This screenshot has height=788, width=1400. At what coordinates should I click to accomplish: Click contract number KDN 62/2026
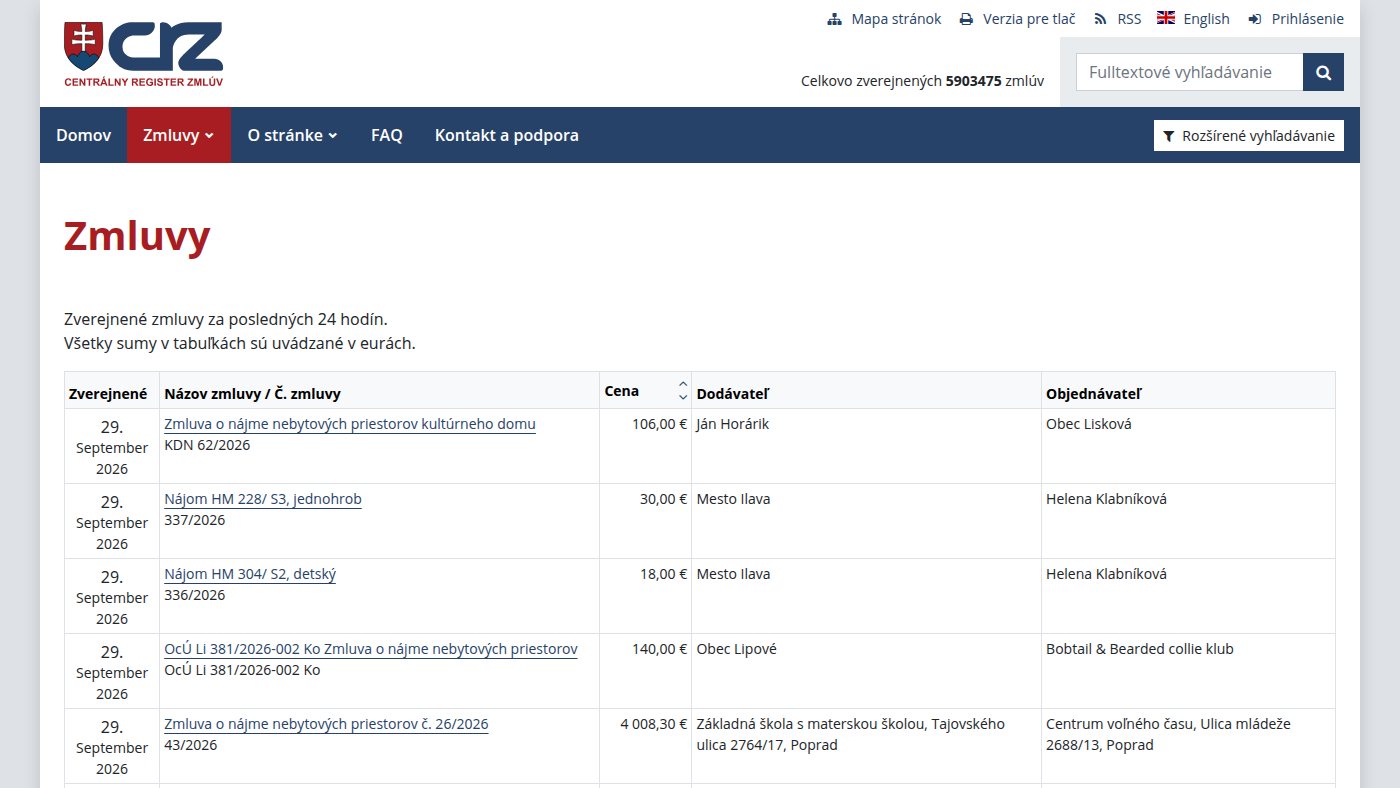[x=207, y=445]
